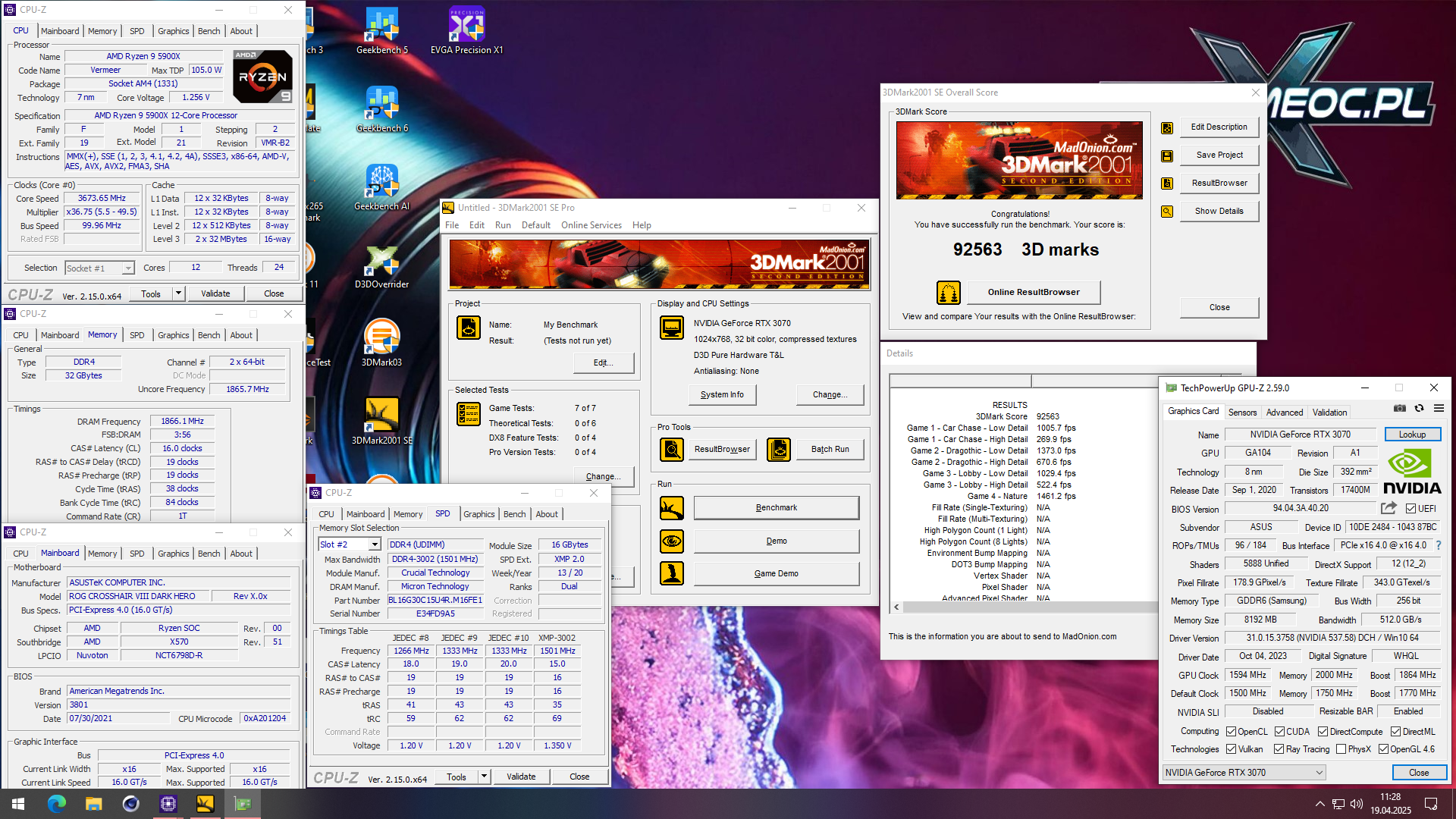Click BL16G30C15U4R.M16FE1 part number field
The image size is (1456, 819).
point(435,600)
